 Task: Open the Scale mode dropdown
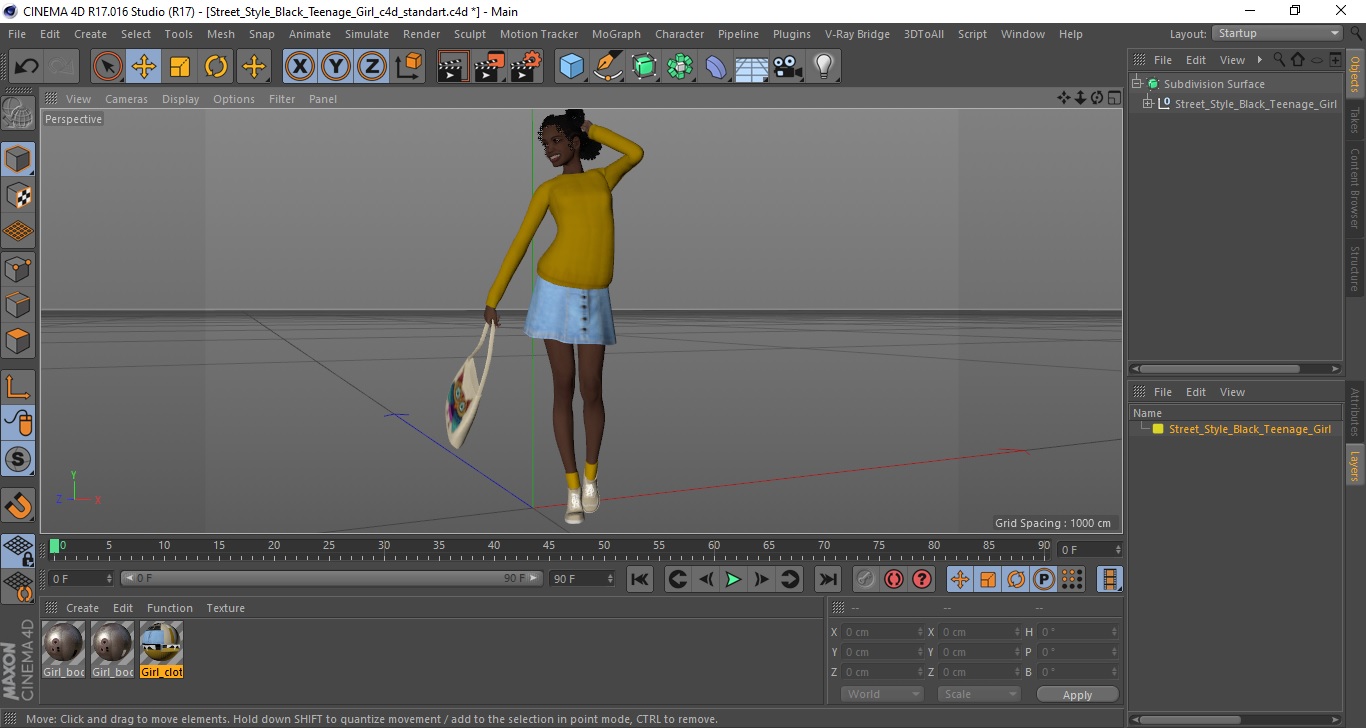[x=979, y=694]
